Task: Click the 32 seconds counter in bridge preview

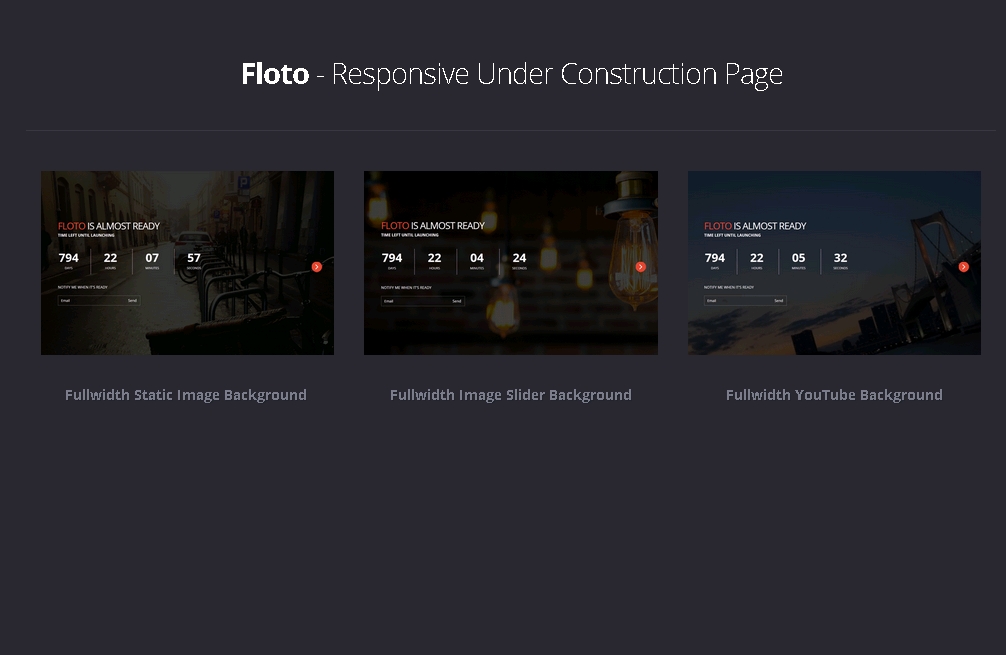Action: [x=840, y=260]
